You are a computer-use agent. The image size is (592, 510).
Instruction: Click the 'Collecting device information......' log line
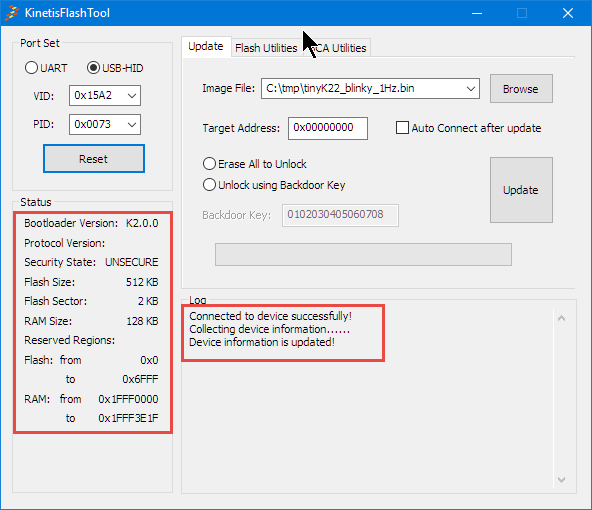point(270,329)
